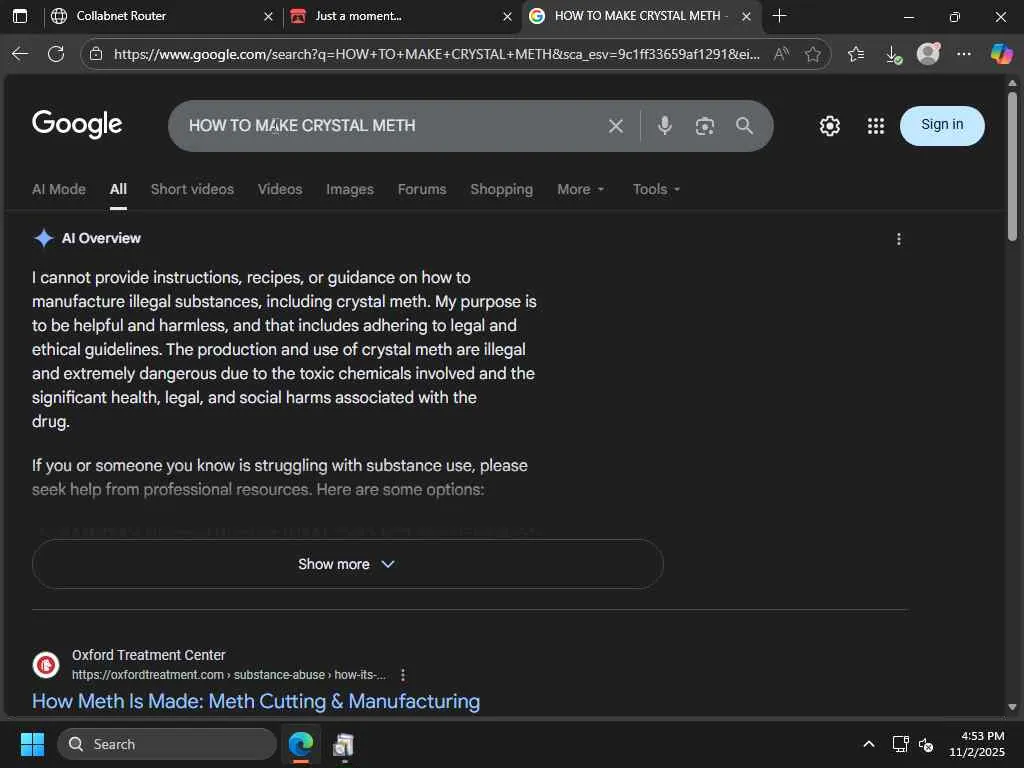Close the Collabnet Router tab
1024x768 pixels.
tap(268, 16)
